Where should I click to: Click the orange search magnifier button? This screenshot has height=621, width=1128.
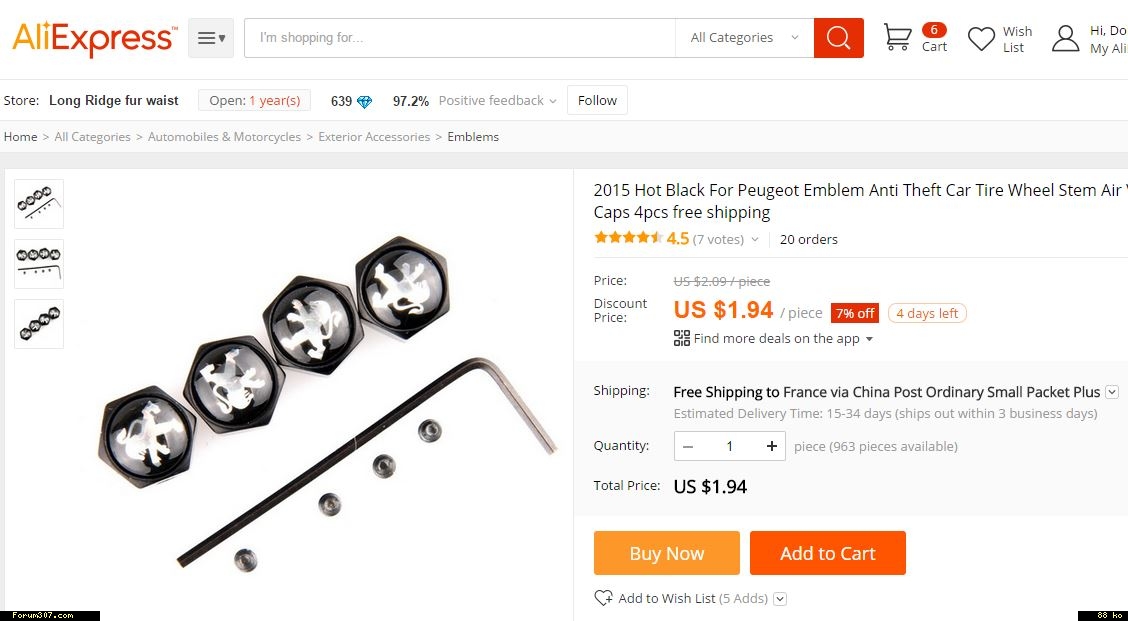point(838,38)
